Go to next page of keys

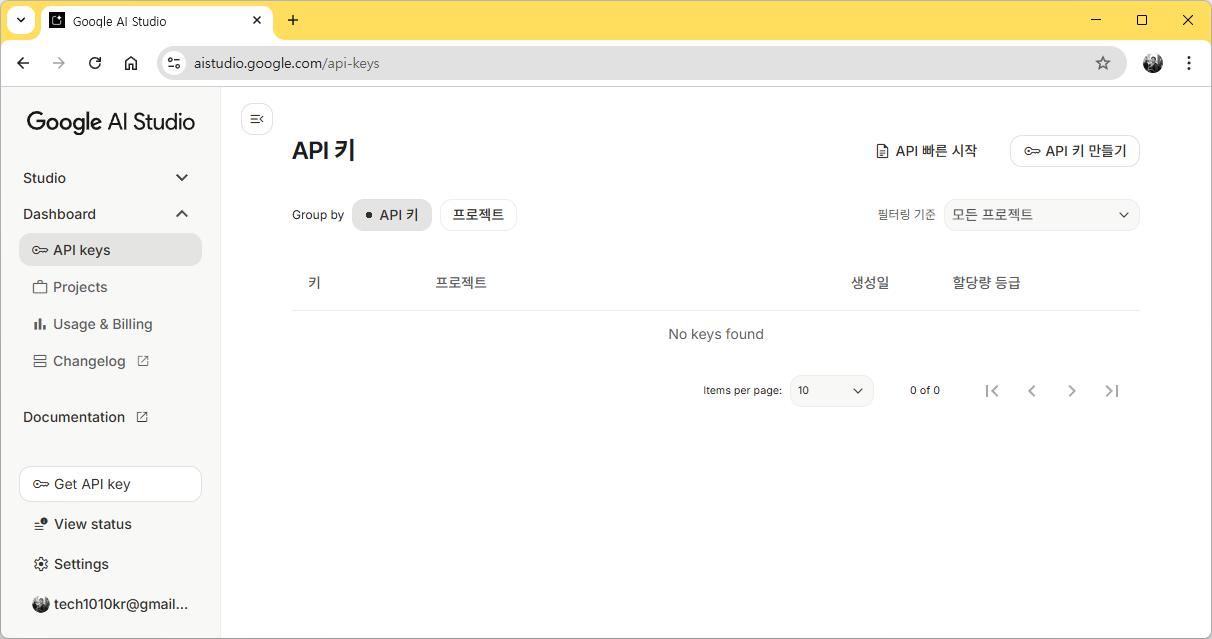click(1072, 391)
